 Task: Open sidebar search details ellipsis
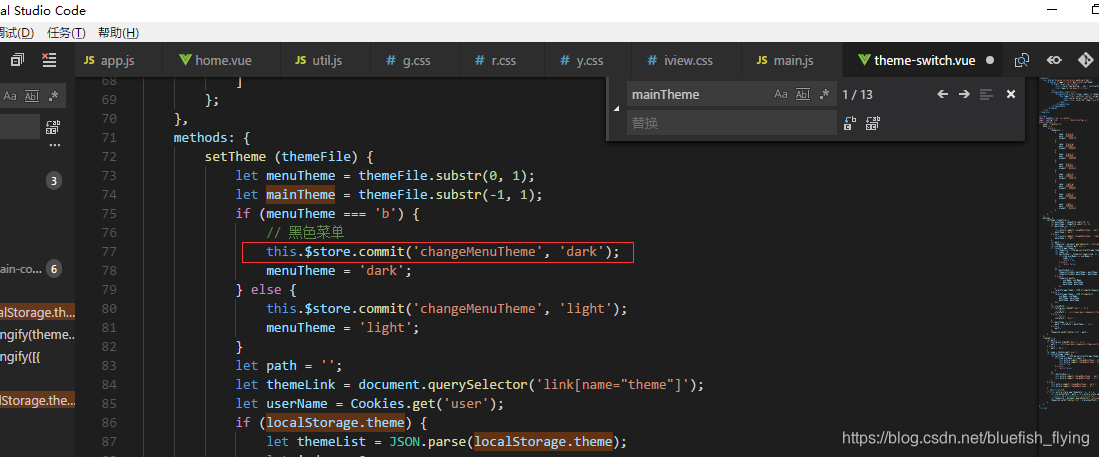[x=55, y=146]
